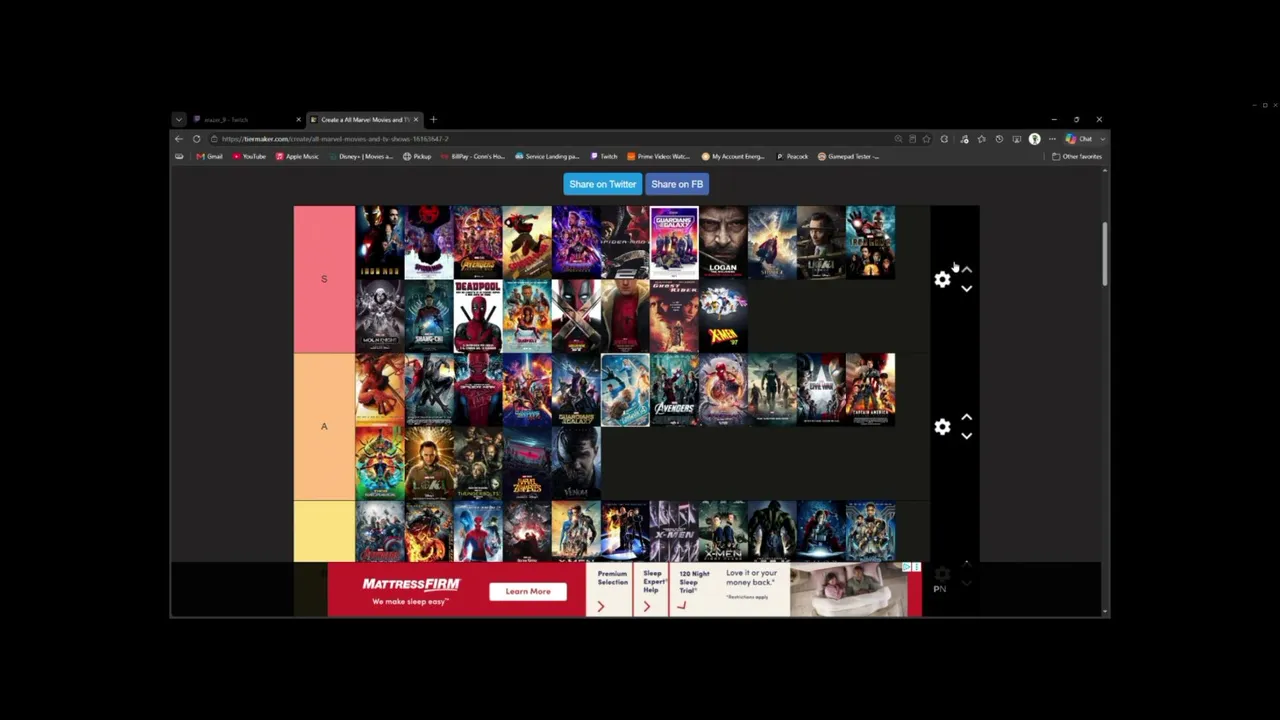Click the Share on FB button

pyautogui.click(x=677, y=184)
